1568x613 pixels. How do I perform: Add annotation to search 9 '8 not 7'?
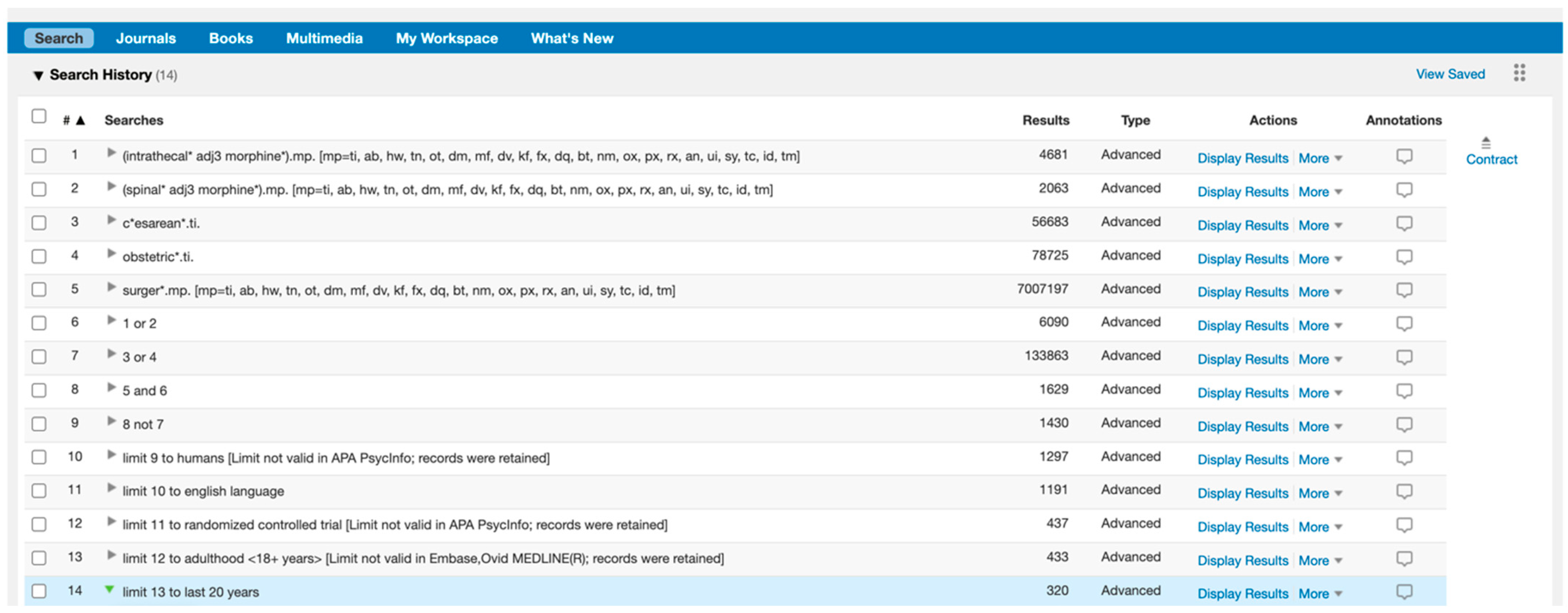pyautogui.click(x=1404, y=424)
